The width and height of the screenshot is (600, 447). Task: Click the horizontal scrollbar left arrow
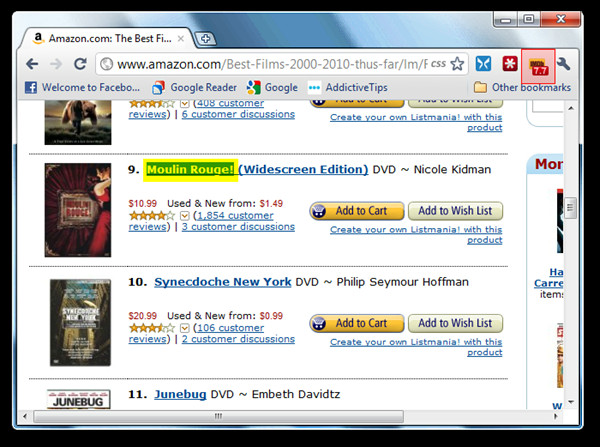pyautogui.click(x=25, y=416)
